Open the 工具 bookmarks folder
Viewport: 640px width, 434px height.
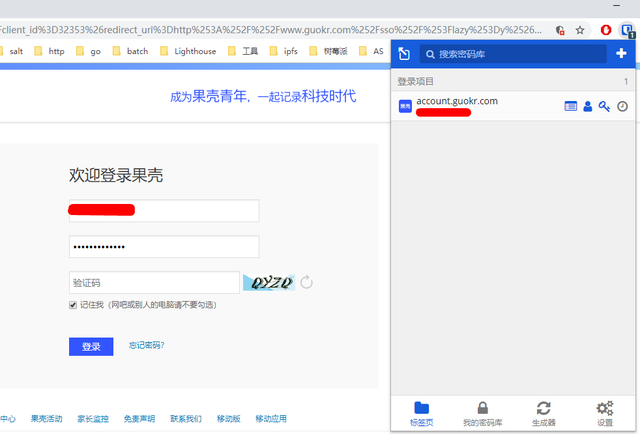[x=243, y=51]
